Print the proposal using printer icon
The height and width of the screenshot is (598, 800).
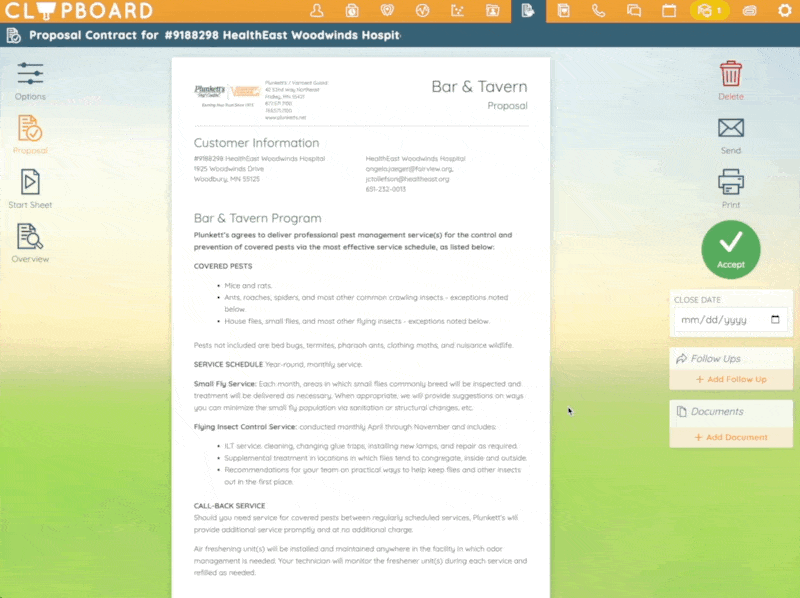pos(731,188)
